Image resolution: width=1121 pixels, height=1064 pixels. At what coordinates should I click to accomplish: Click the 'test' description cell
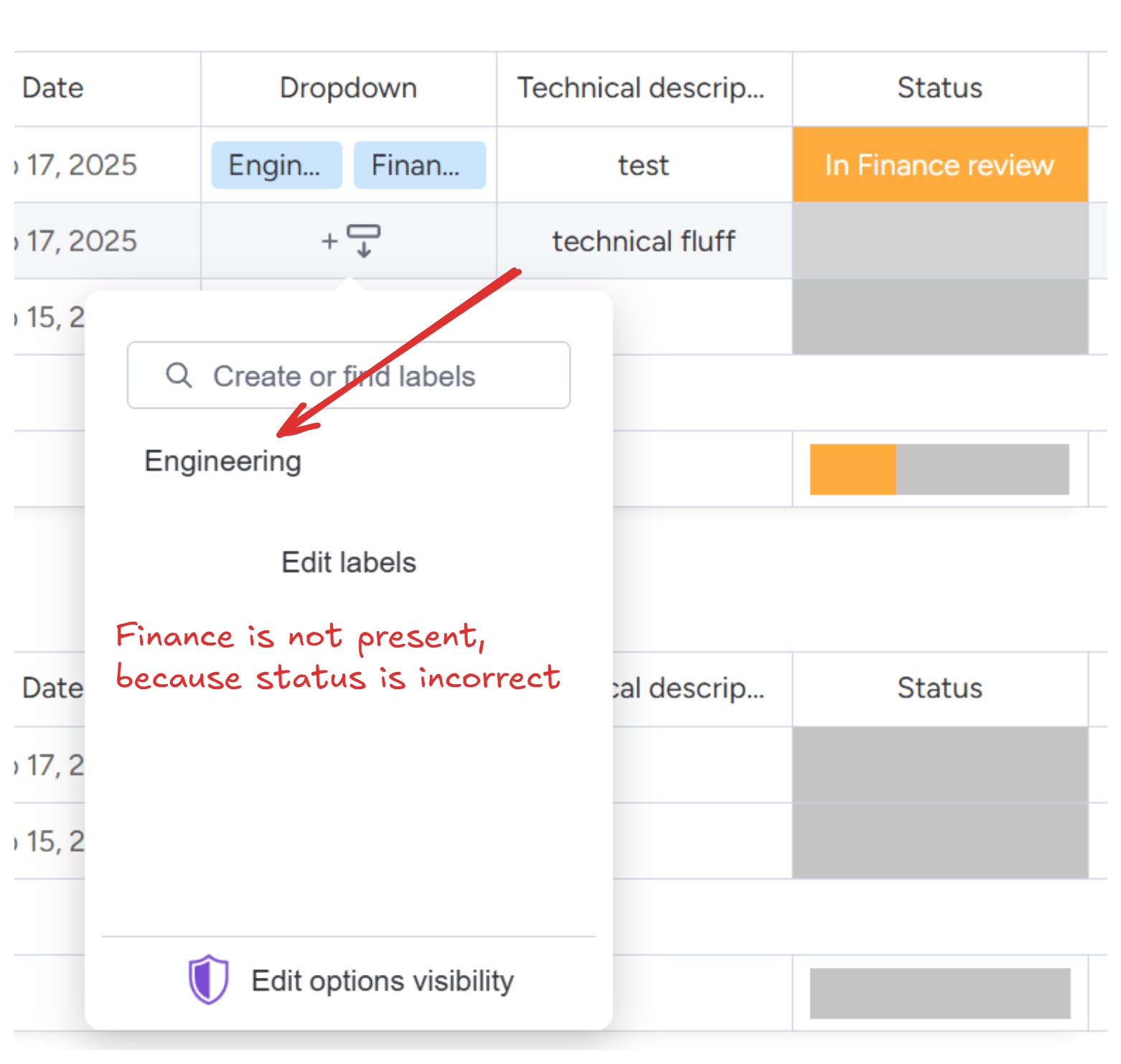[x=643, y=165]
